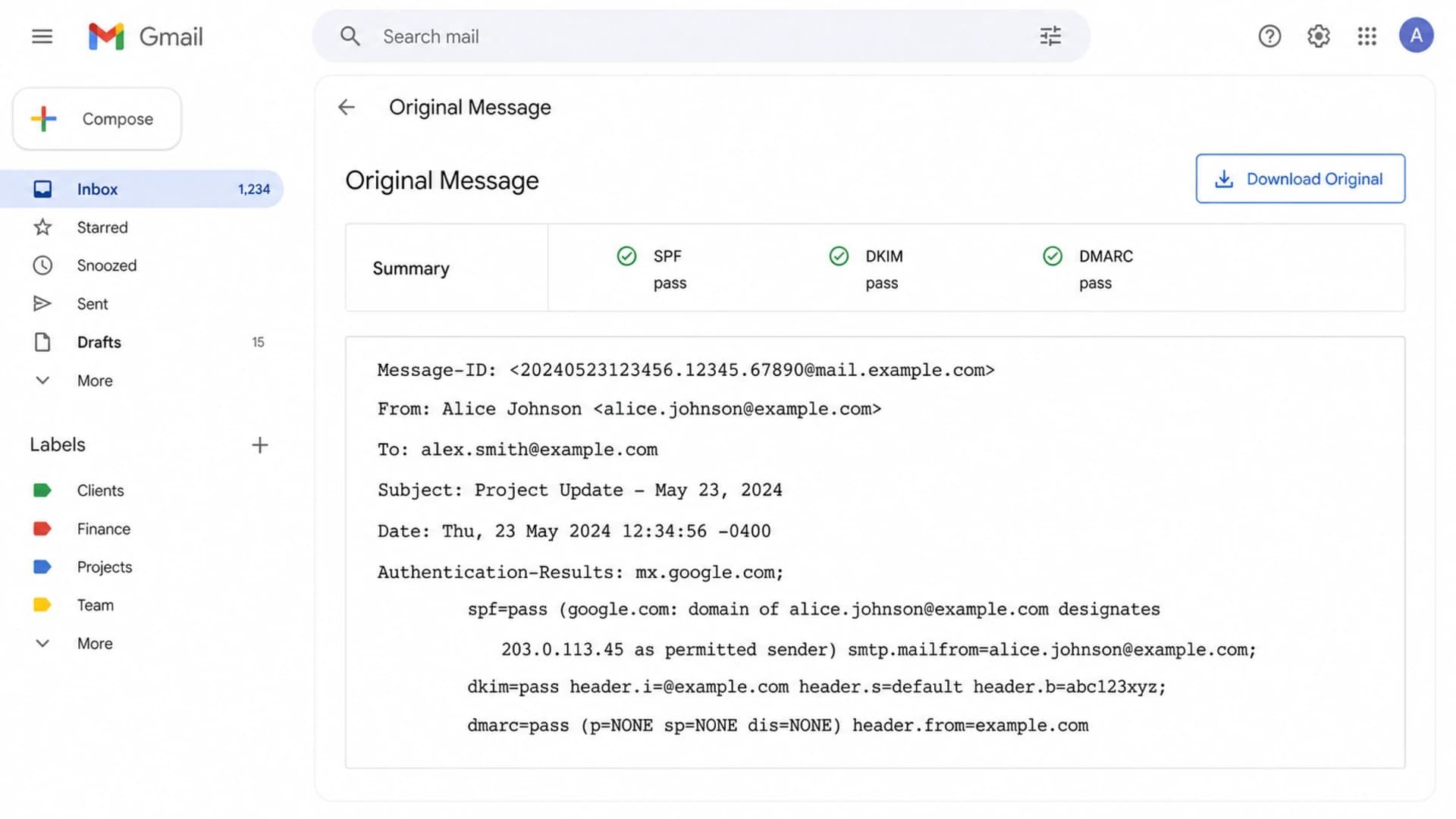
Task: Click the Authentication-Results header line
Action: 580,572
